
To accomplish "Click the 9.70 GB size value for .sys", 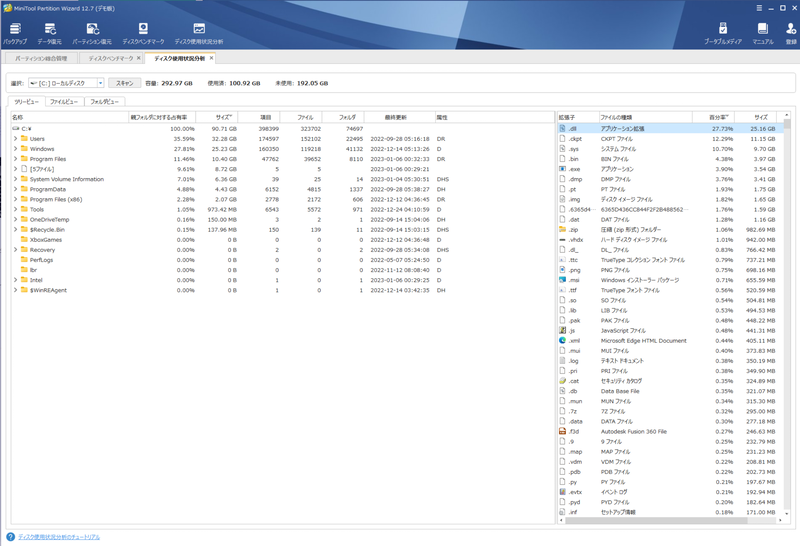I will pos(764,149).
